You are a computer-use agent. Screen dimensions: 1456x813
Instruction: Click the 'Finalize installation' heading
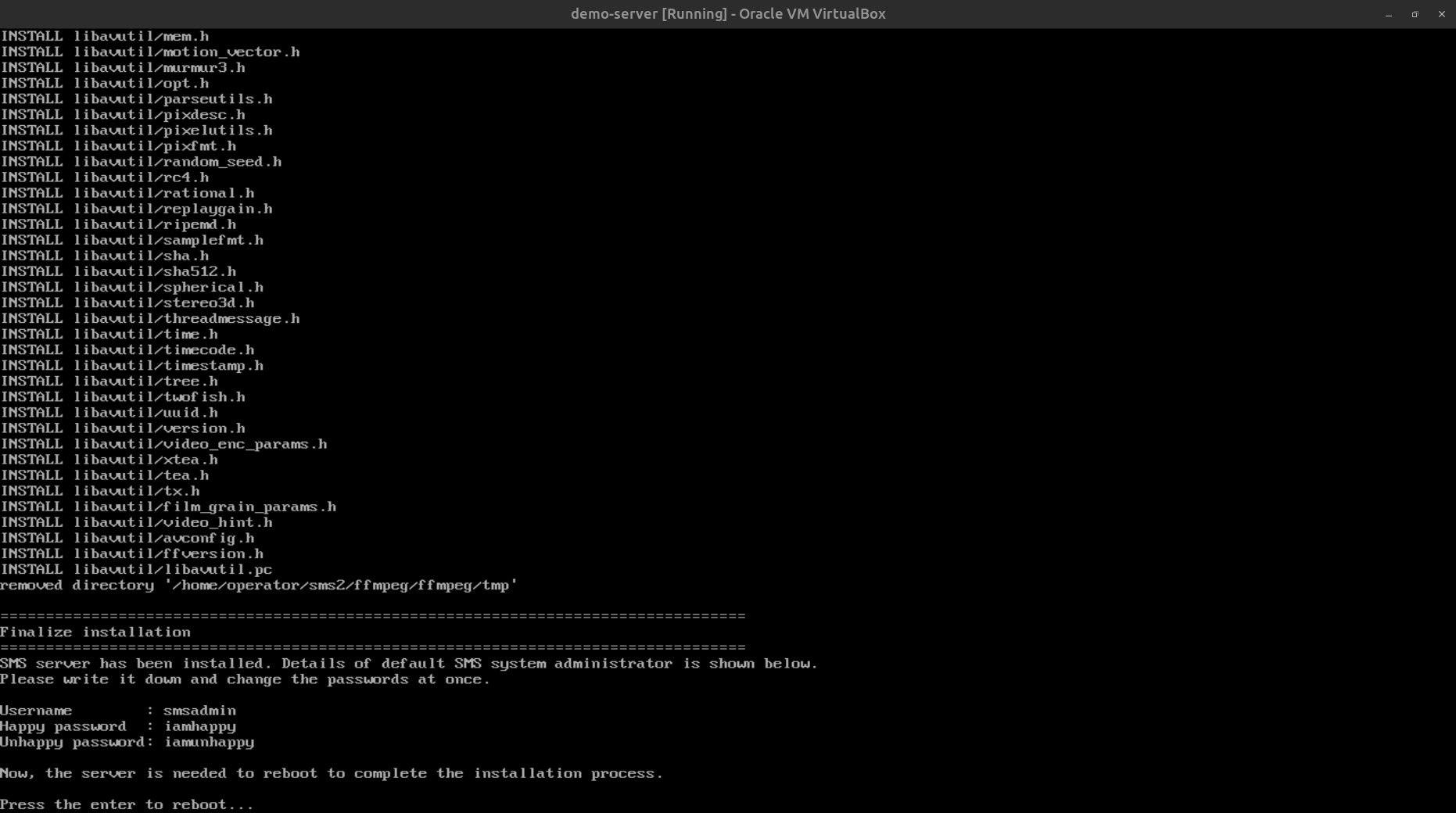coord(95,632)
